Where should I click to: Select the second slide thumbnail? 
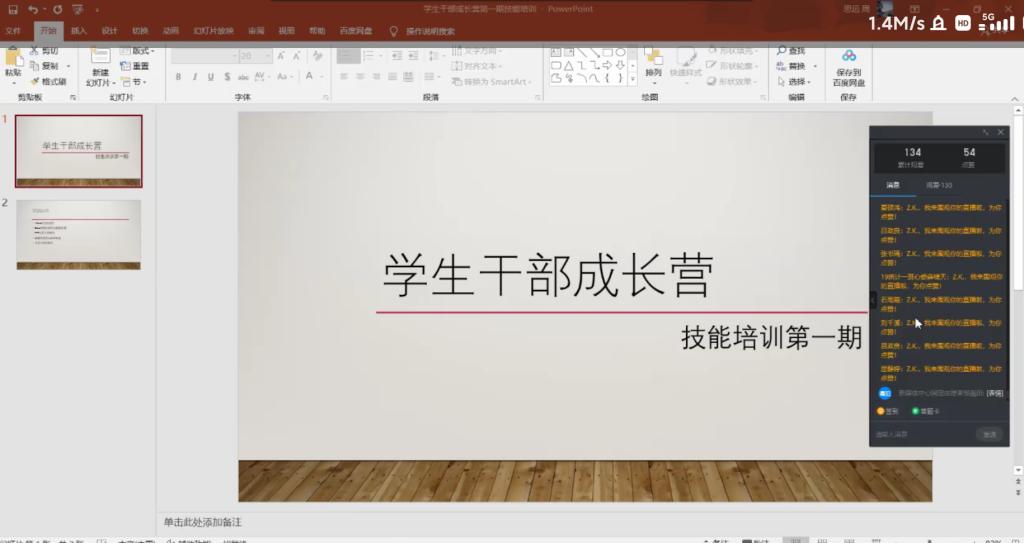pos(78,234)
